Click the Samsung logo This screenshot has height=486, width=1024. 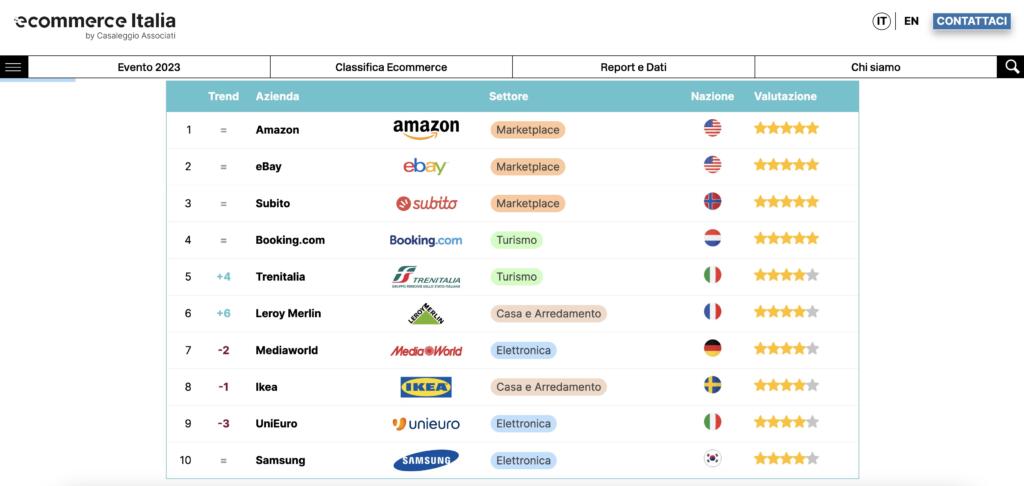(426, 460)
